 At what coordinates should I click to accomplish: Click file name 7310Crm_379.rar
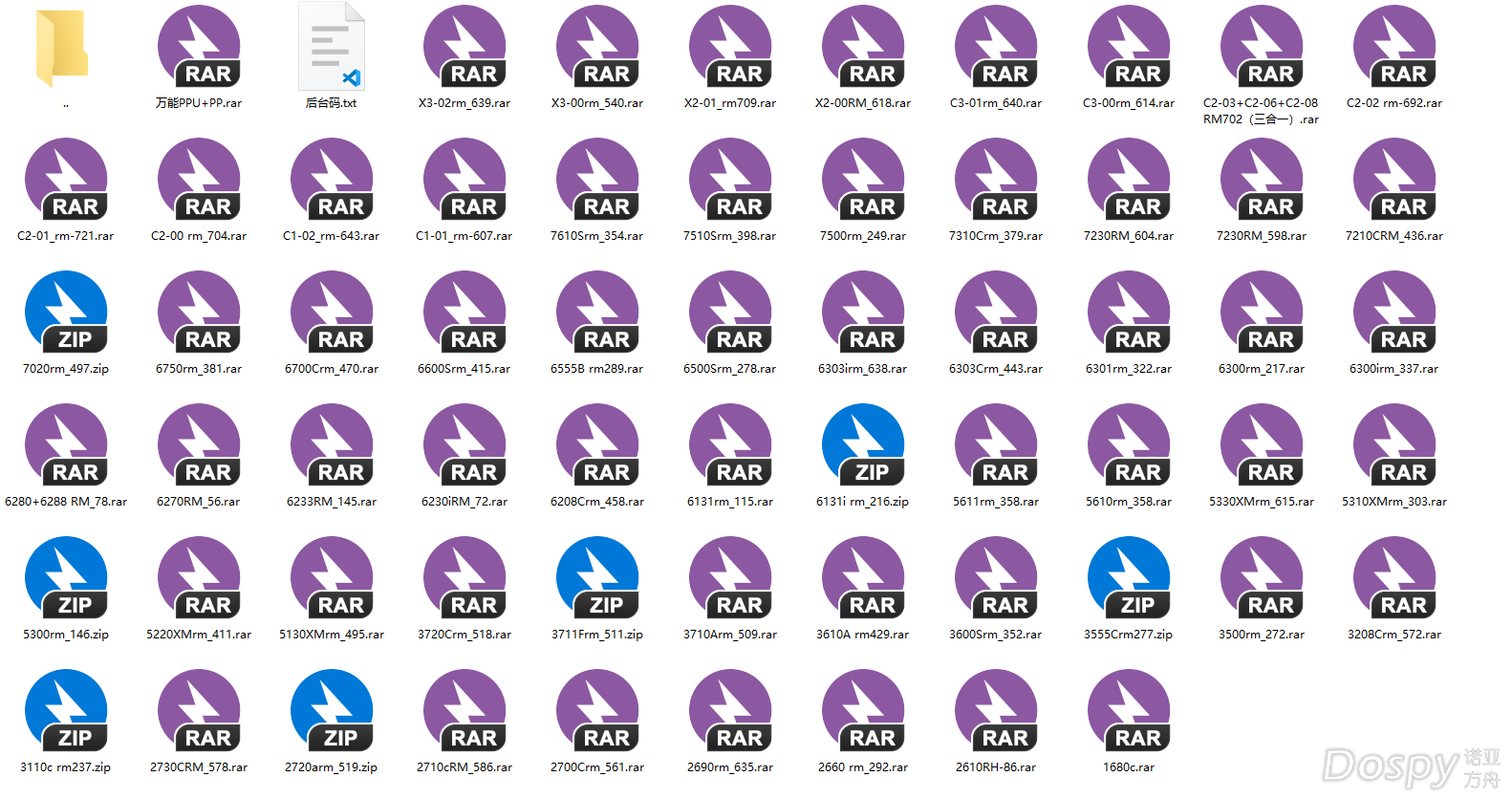click(996, 236)
